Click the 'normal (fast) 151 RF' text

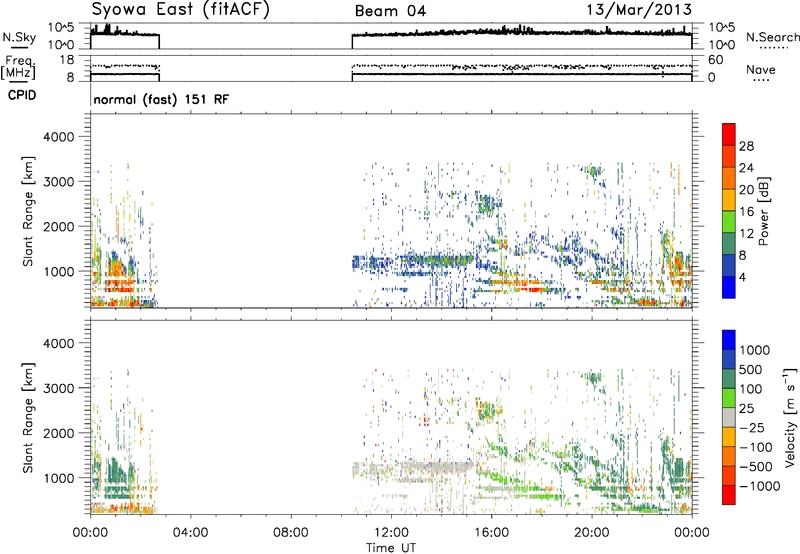point(161,99)
